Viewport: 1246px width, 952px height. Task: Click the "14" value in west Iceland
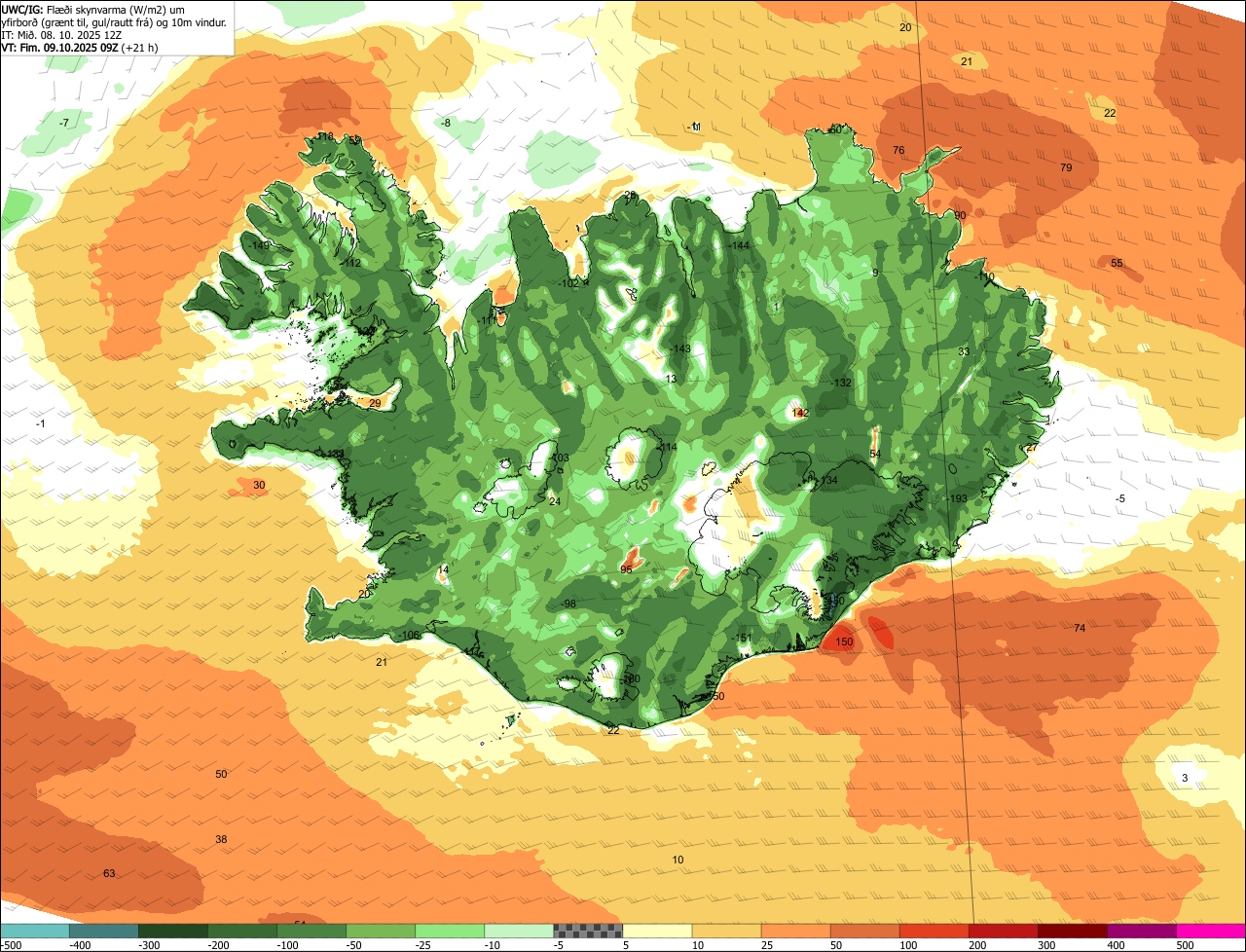(x=444, y=570)
